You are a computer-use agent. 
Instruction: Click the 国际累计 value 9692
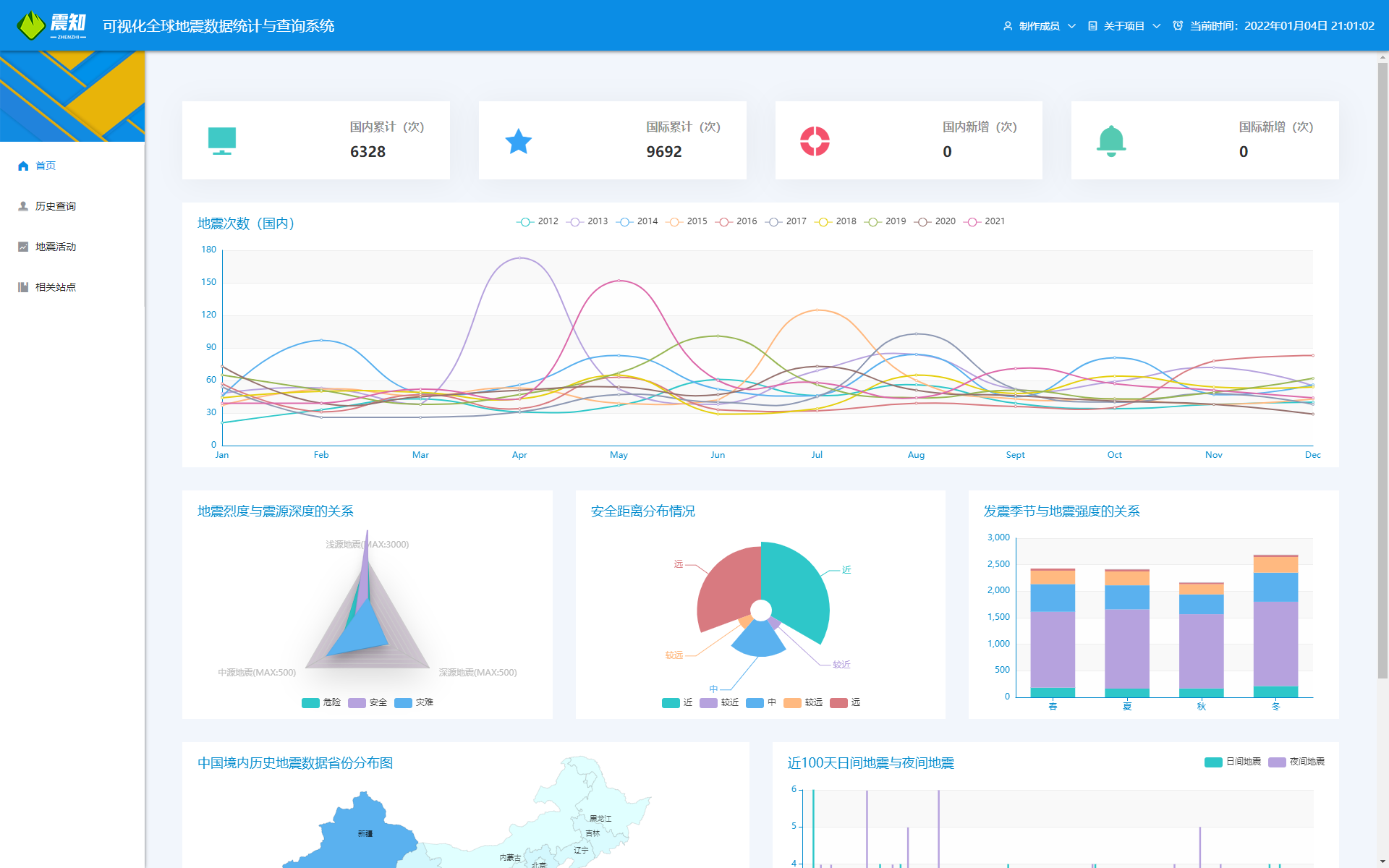click(x=664, y=152)
